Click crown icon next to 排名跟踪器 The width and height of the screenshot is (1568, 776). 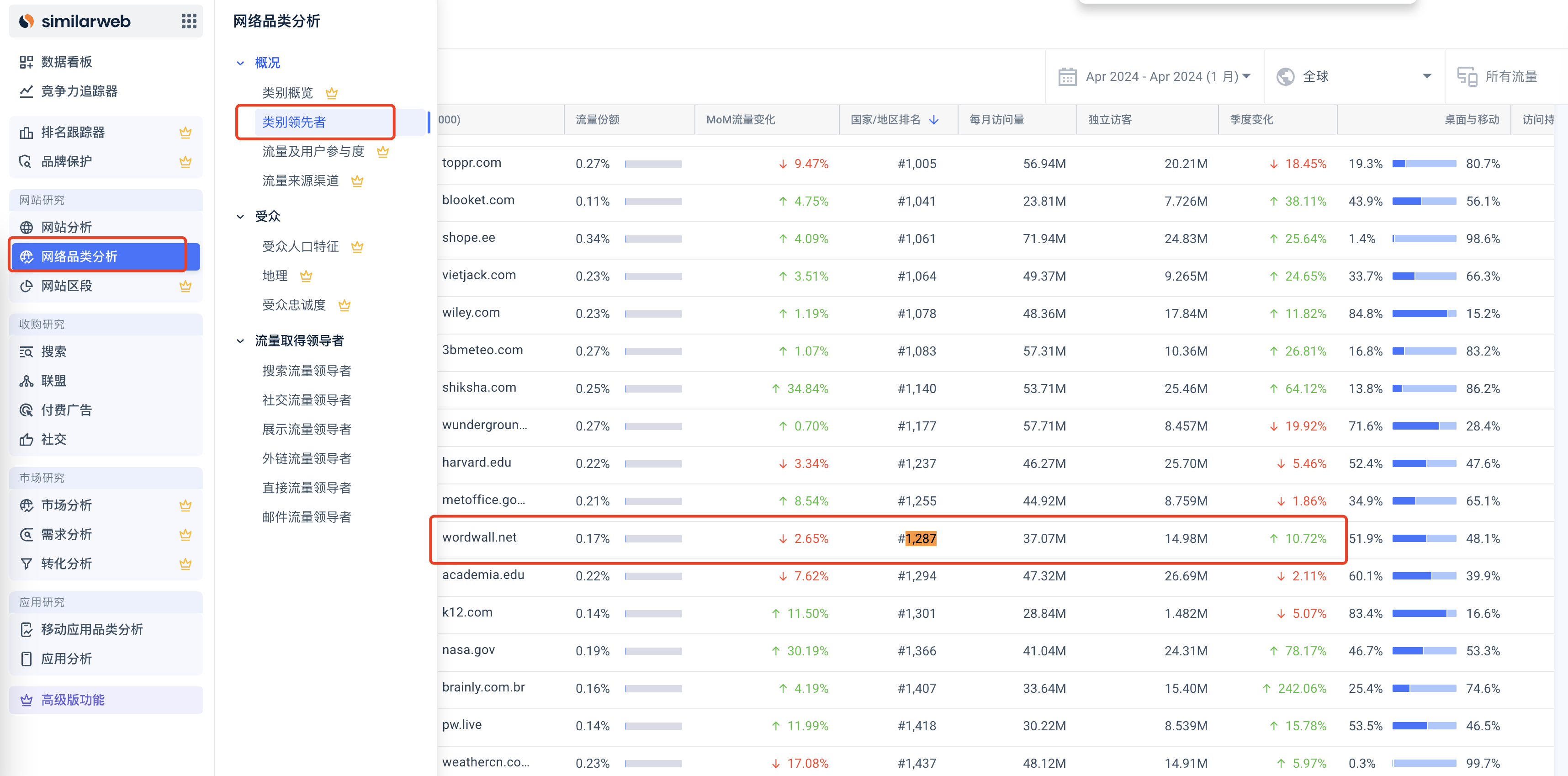point(185,132)
